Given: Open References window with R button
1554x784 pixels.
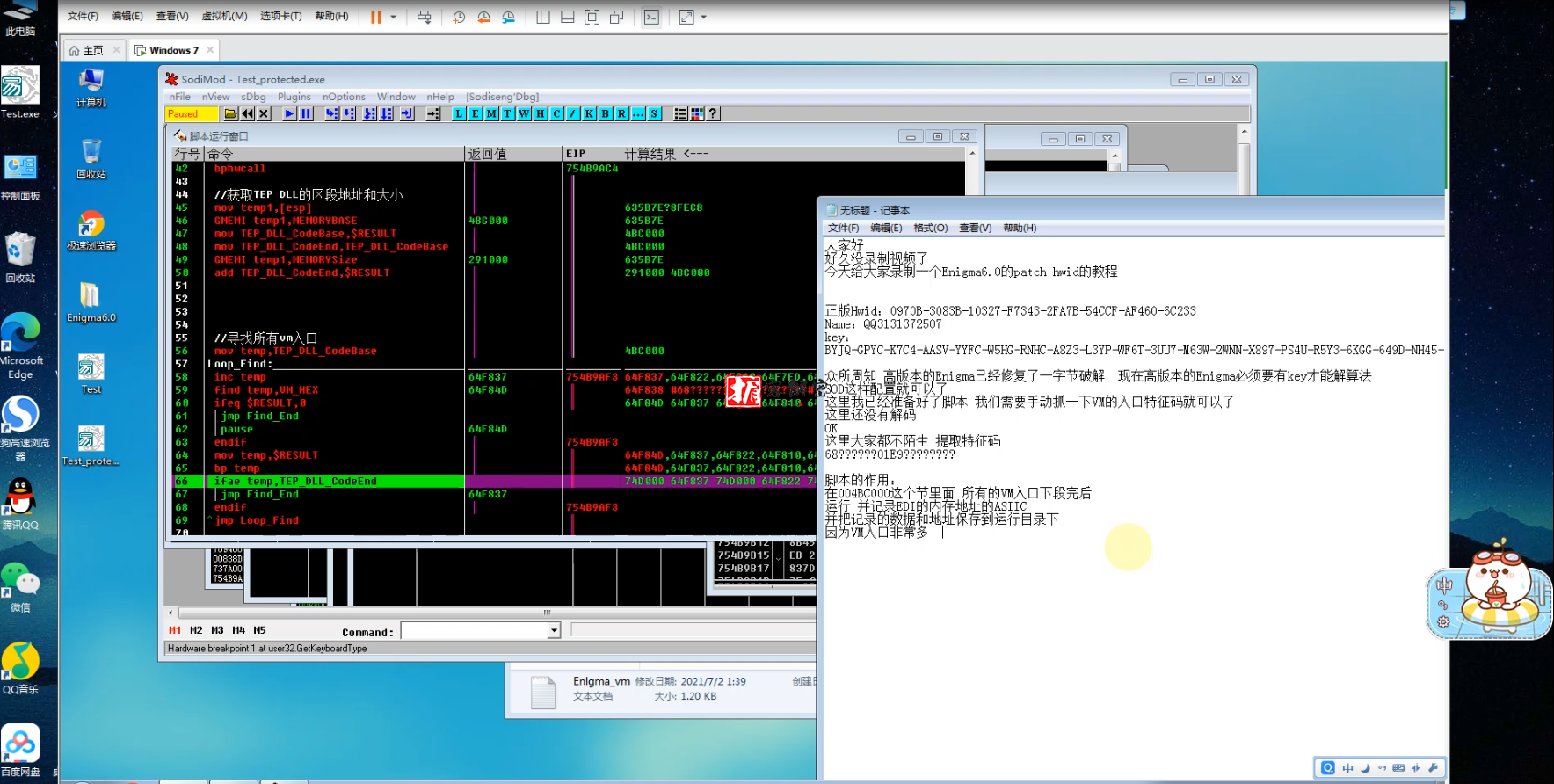Looking at the screenshot, I should (x=621, y=113).
